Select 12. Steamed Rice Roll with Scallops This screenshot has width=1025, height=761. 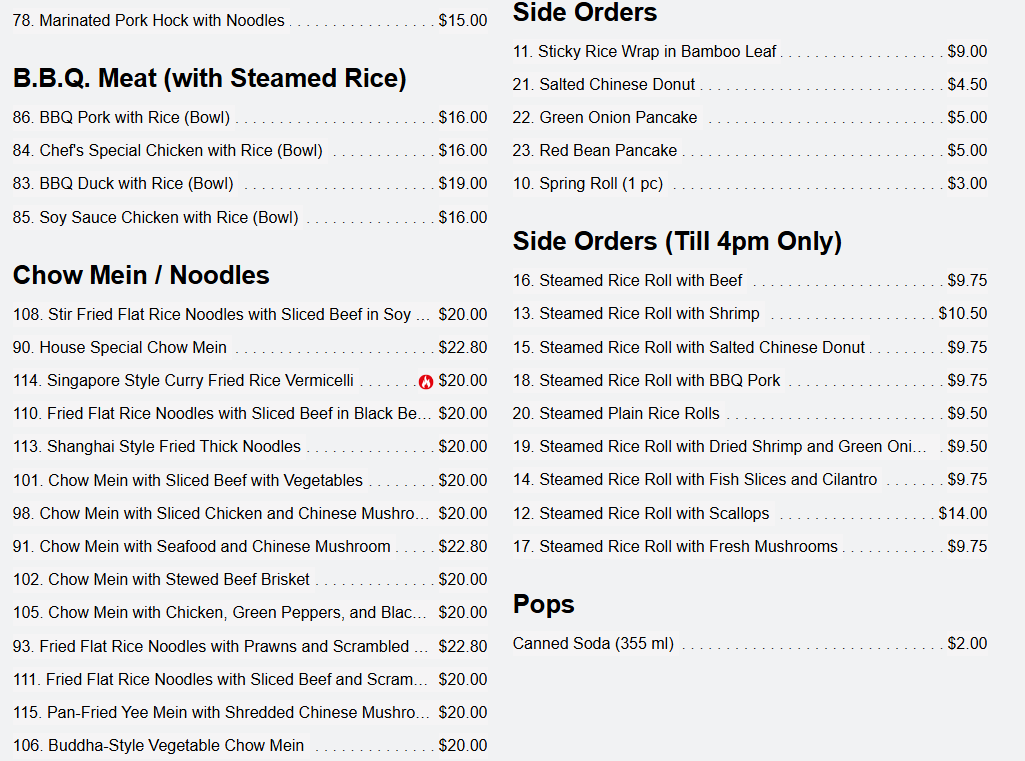[x=750, y=514]
